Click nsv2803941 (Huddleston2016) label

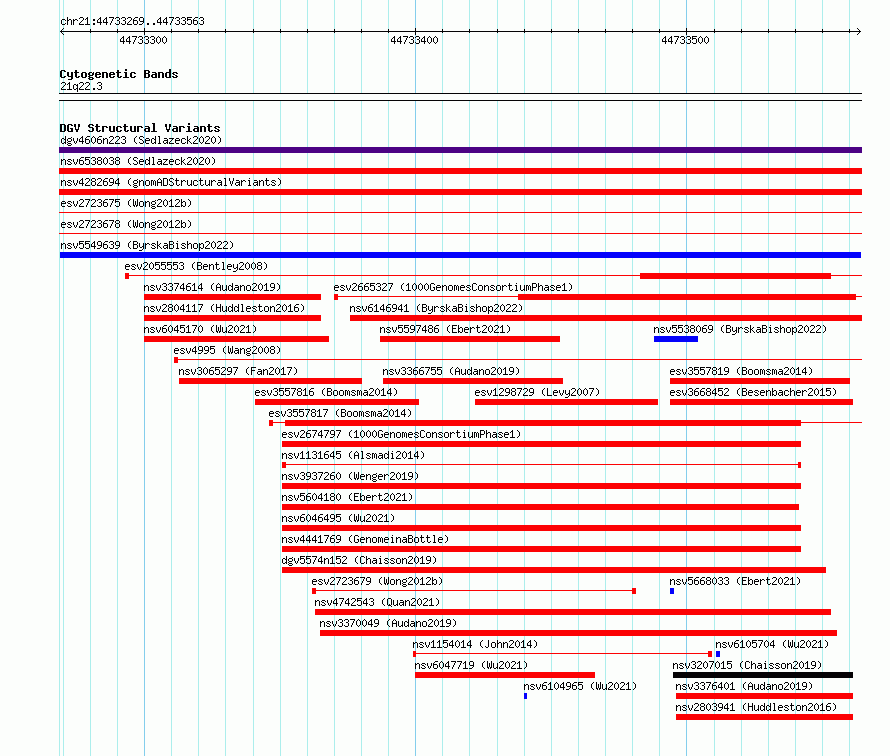pyautogui.click(x=756, y=707)
